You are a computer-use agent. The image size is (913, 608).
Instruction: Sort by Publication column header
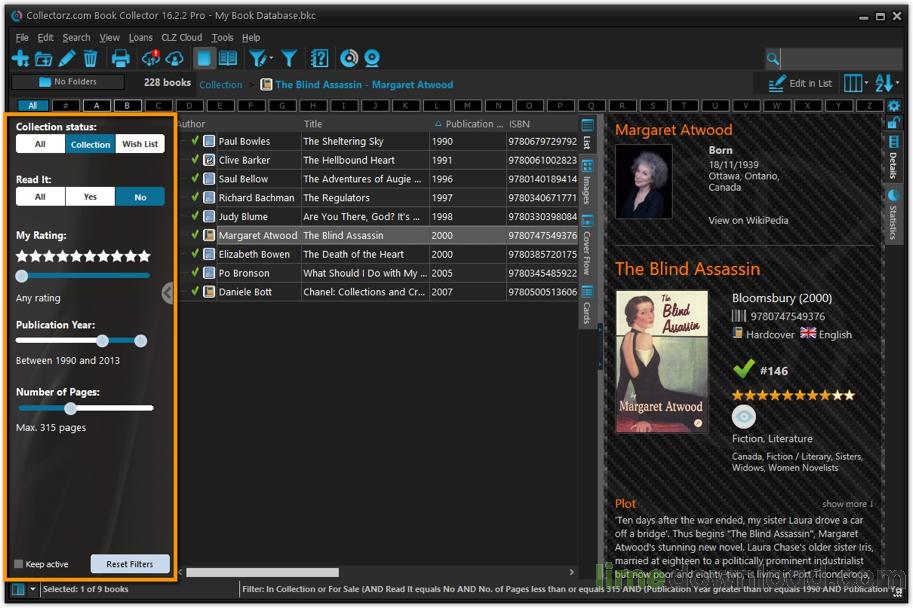click(x=468, y=123)
